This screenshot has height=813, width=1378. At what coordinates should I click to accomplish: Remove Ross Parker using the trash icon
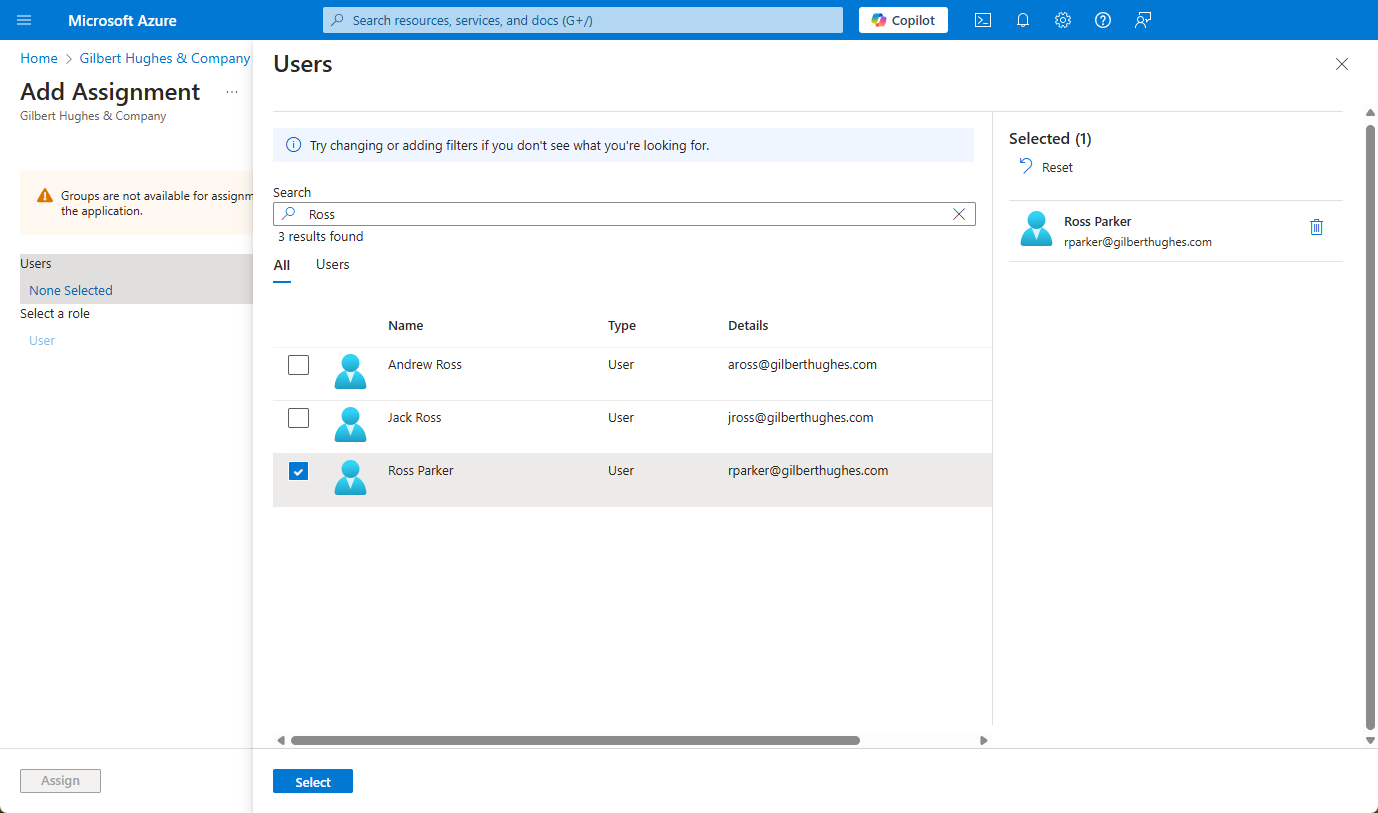(x=1316, y=227)
